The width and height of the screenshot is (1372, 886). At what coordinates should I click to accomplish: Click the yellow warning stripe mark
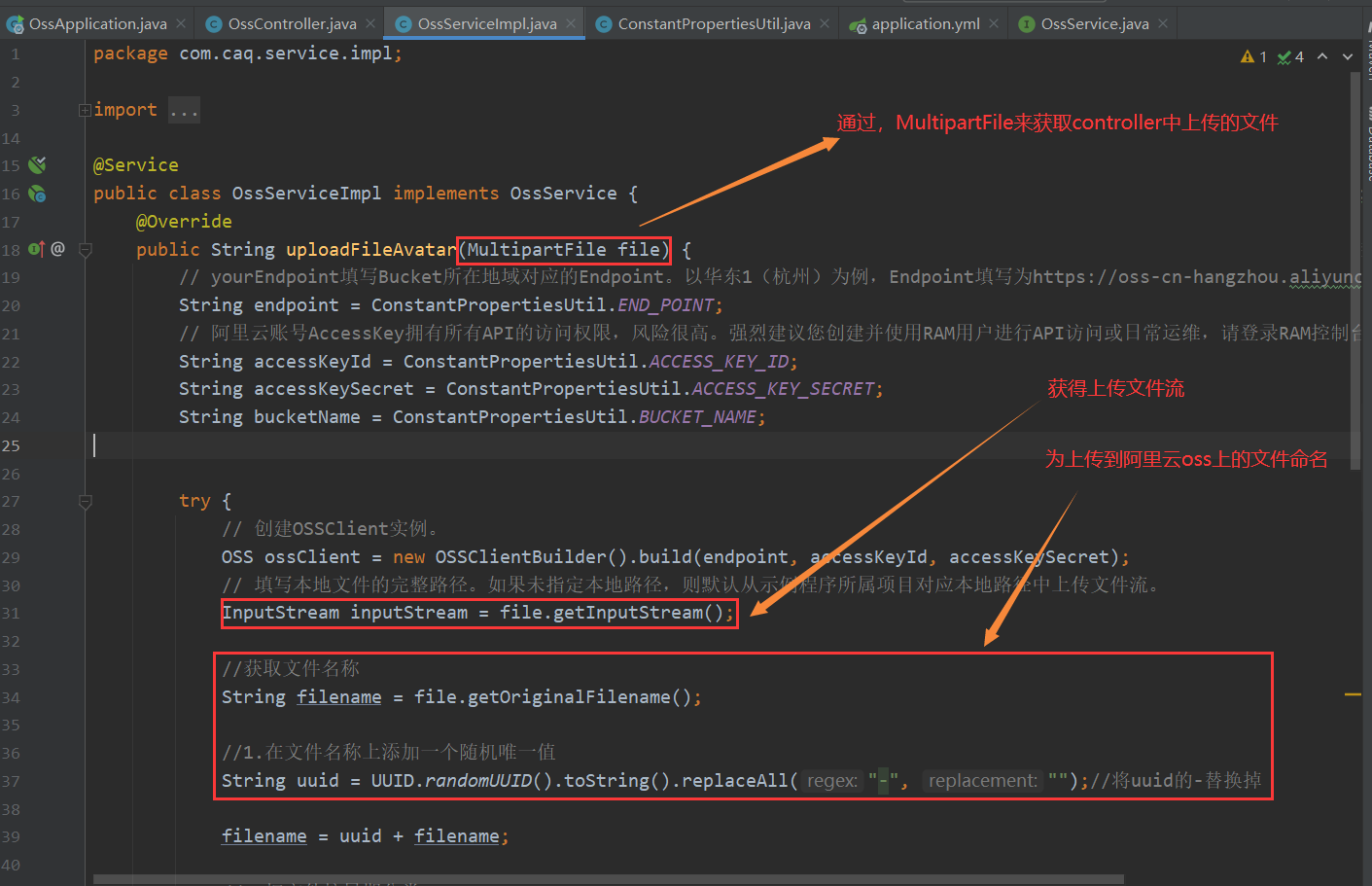(x=1353, y=694)
